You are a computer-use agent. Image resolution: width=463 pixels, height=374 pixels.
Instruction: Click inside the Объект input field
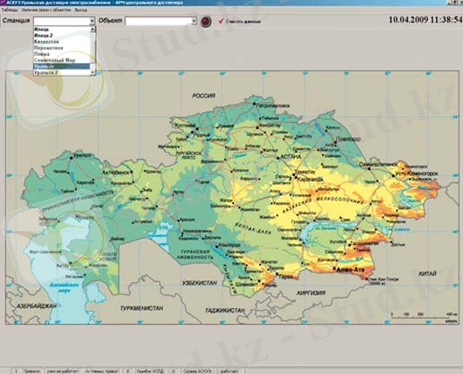(158, 21)
